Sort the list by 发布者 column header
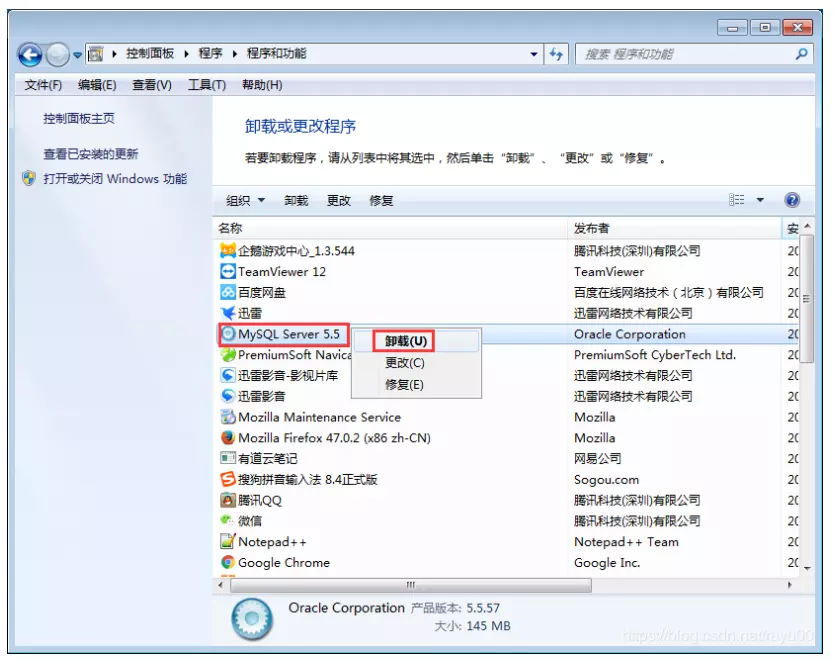This screenshot has height=661, width=834. 674,228
